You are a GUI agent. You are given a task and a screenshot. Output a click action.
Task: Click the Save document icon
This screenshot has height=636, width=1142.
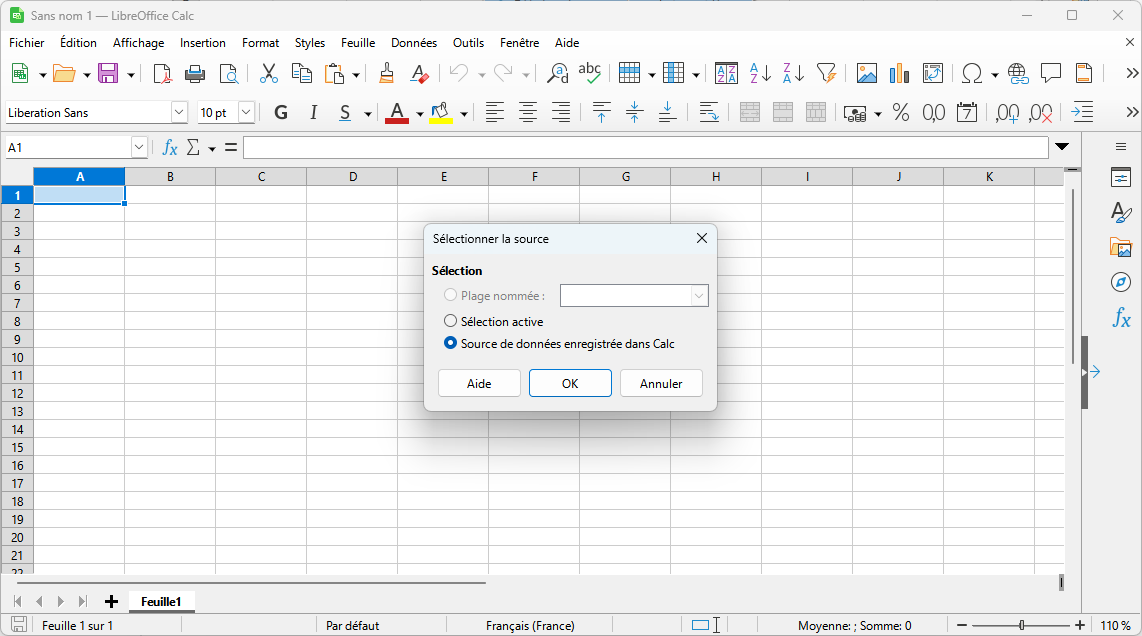point(107,73)
